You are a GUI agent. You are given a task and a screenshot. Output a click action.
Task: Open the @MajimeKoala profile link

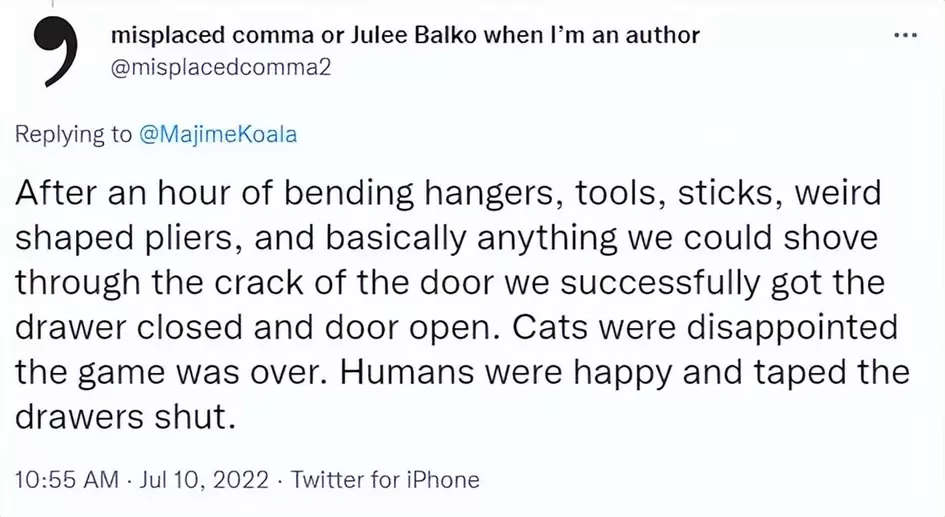pyautogui.click(x=218, y=134)
